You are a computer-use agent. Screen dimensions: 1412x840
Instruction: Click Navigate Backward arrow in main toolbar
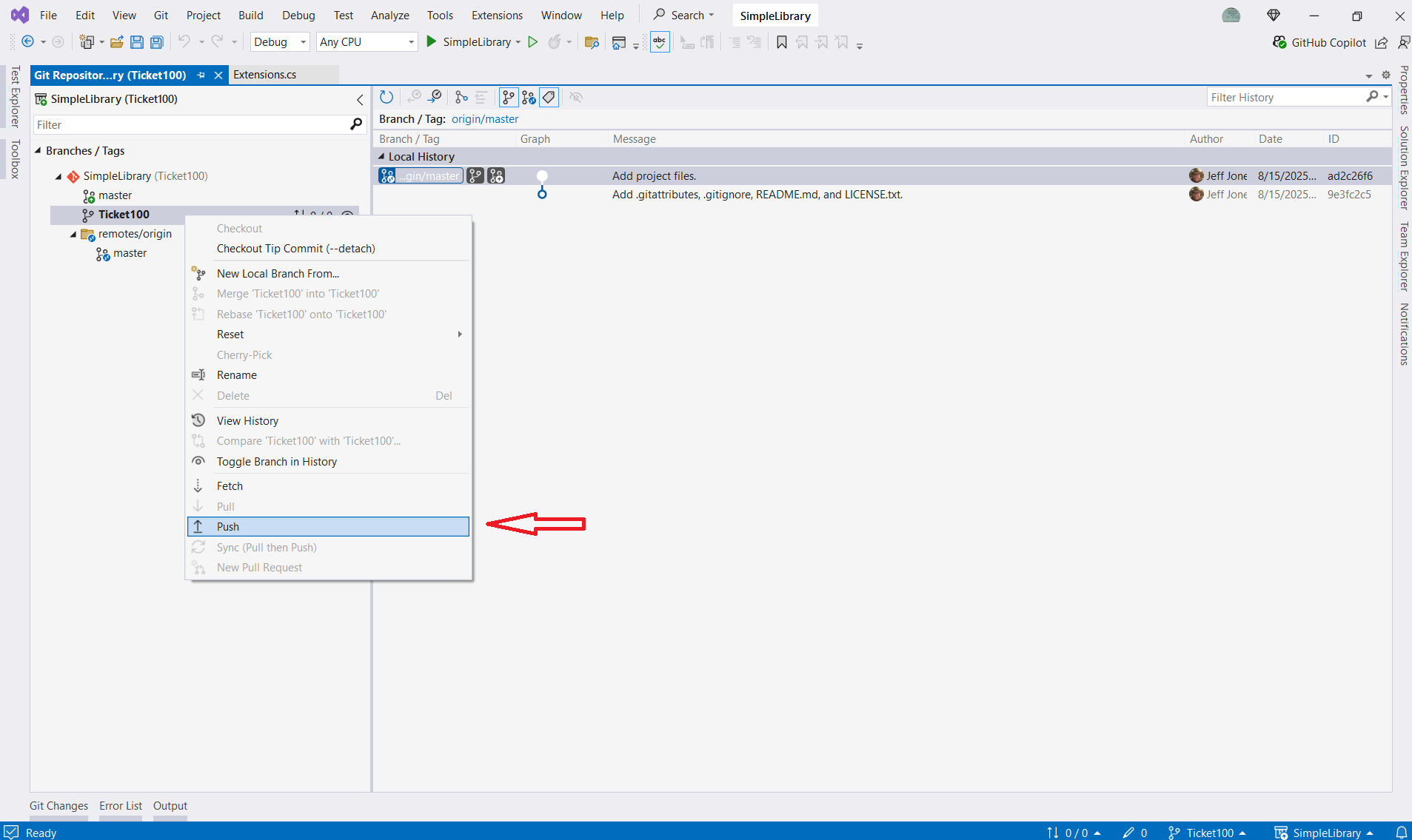click(27, 42)
